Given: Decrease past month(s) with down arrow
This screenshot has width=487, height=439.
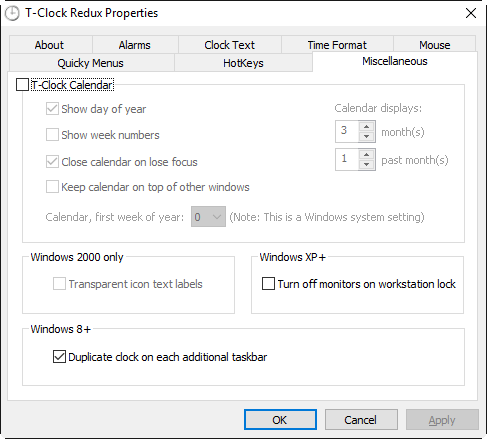Looking at the screenshot, I should 366,164.
